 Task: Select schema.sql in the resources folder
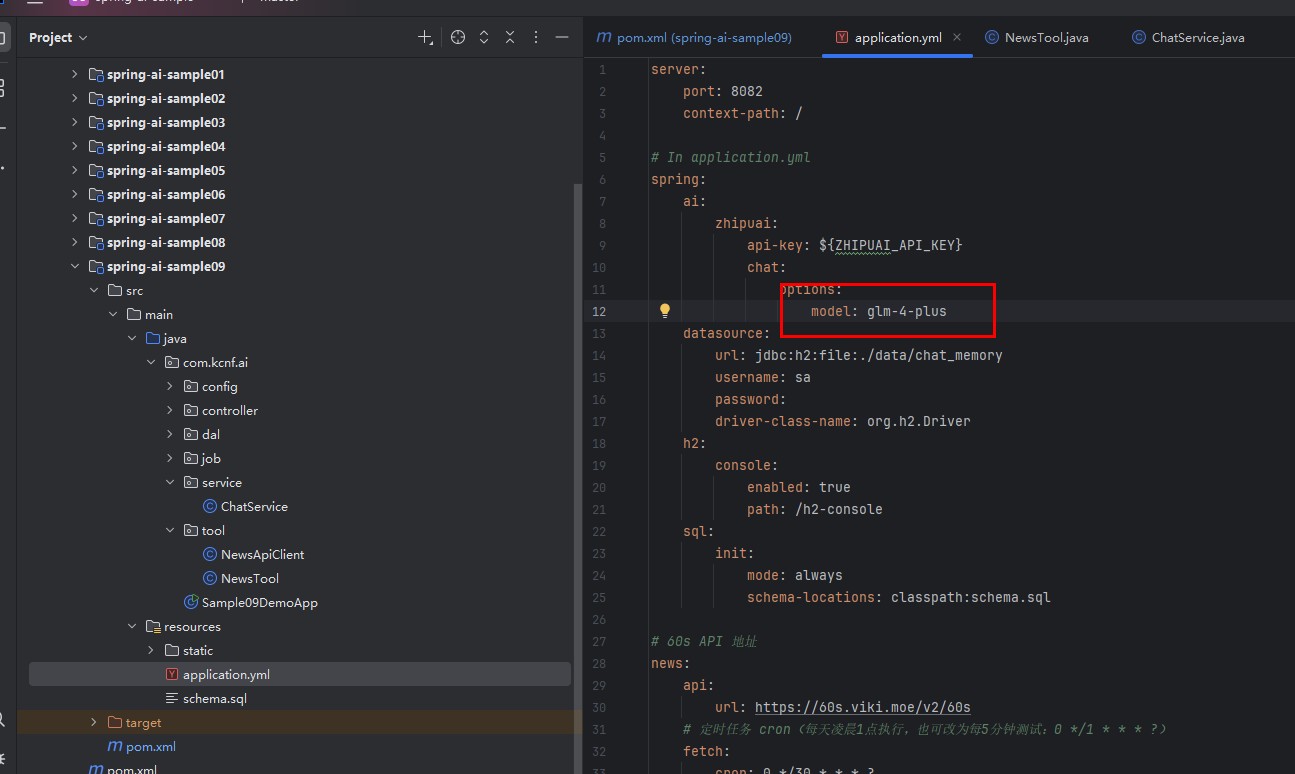pyautogui.click(x=214, y=698)
